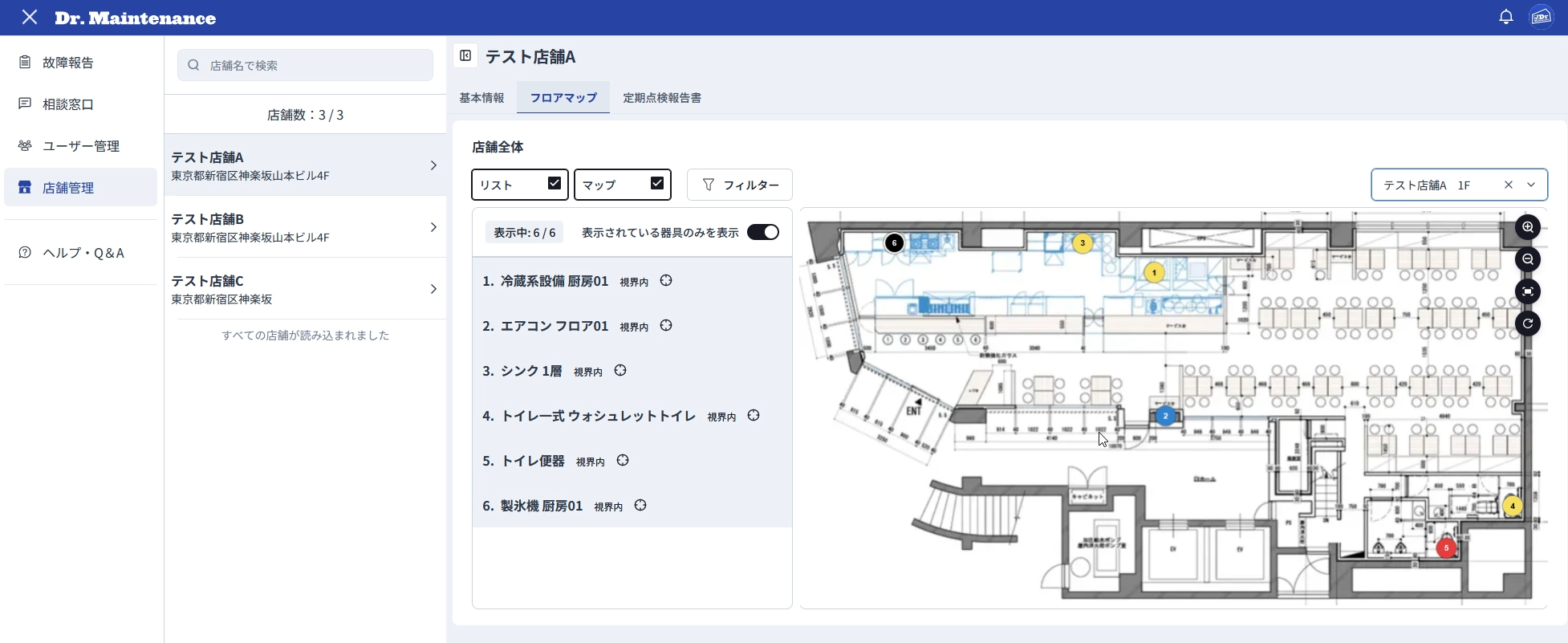Switch to 定期点検報告書 tab
Image resolution: width=1568 pixels, height=643 pixels.
pyautogui.click(x=662, y=97)
